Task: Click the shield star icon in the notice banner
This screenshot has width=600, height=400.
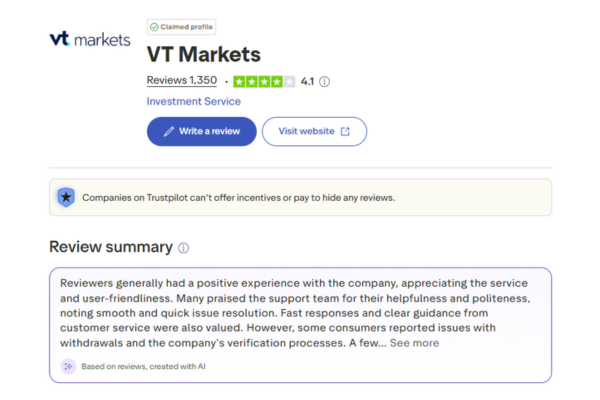Action: tap(66, 197)
